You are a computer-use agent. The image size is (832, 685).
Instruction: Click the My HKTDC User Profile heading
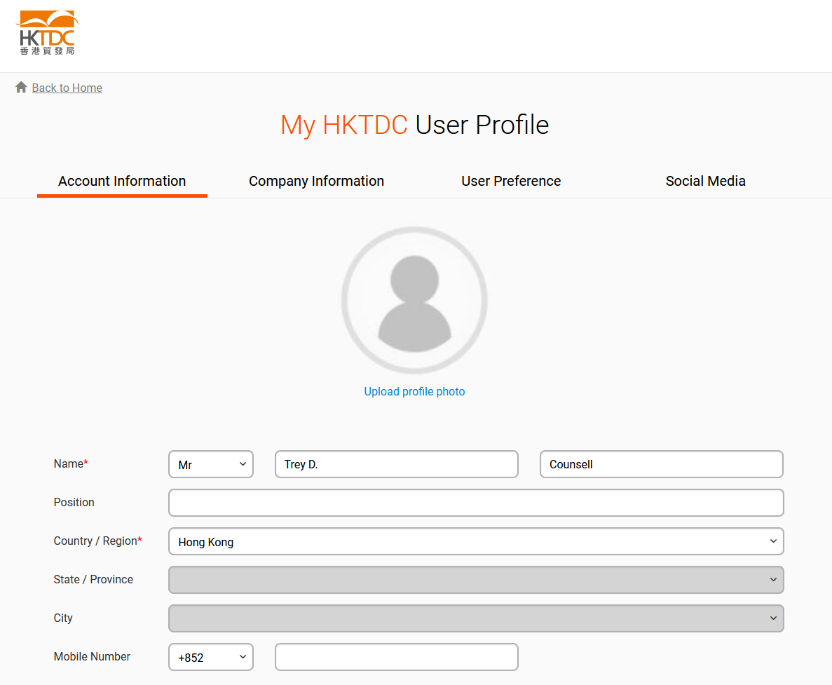click(x=414, y=125)
